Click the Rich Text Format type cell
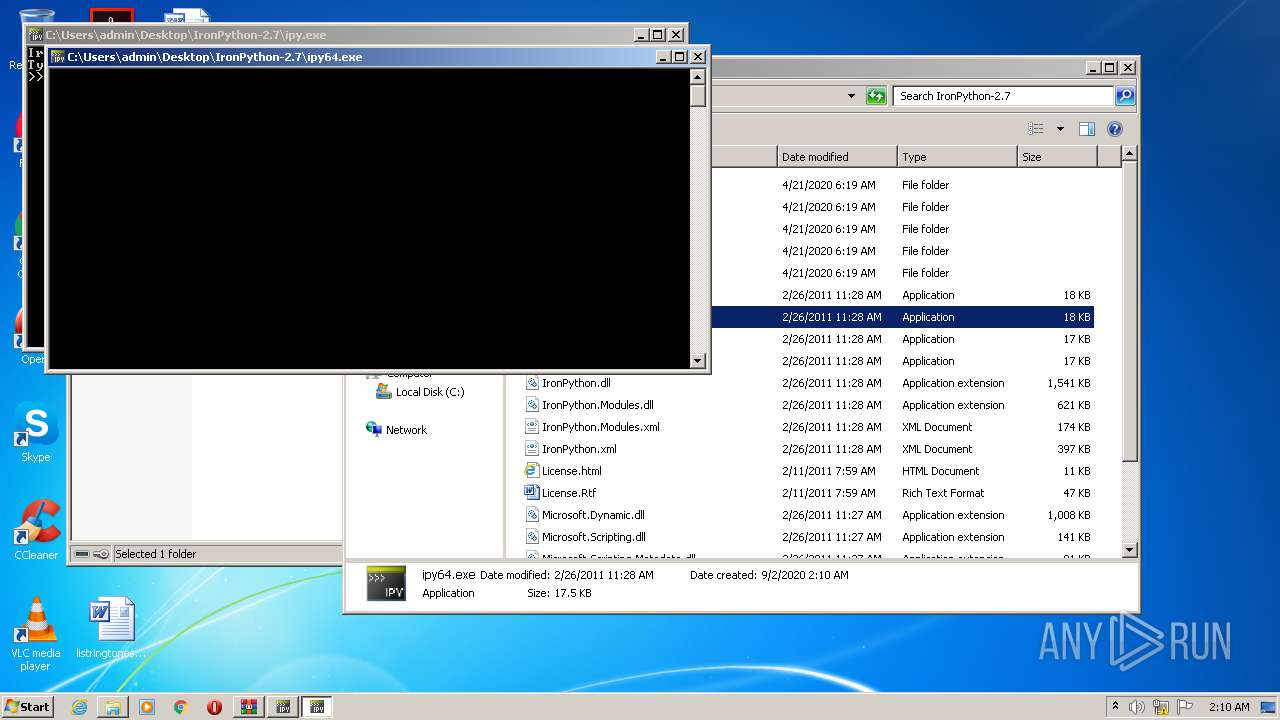Viewport: 1280px width, 720px height. [x=943, y=493]
